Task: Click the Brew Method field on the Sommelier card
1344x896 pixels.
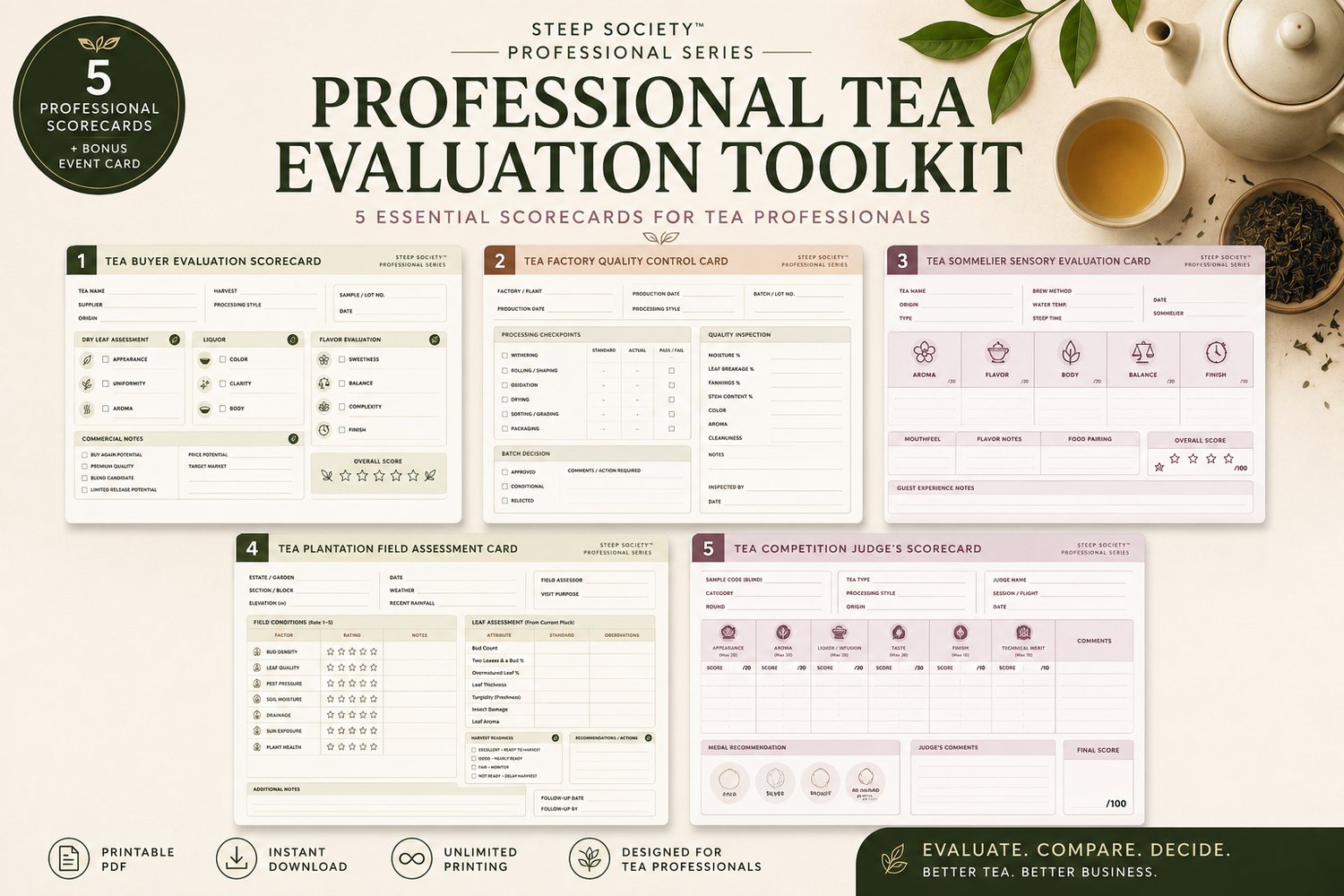Action: pos(1082,291)
